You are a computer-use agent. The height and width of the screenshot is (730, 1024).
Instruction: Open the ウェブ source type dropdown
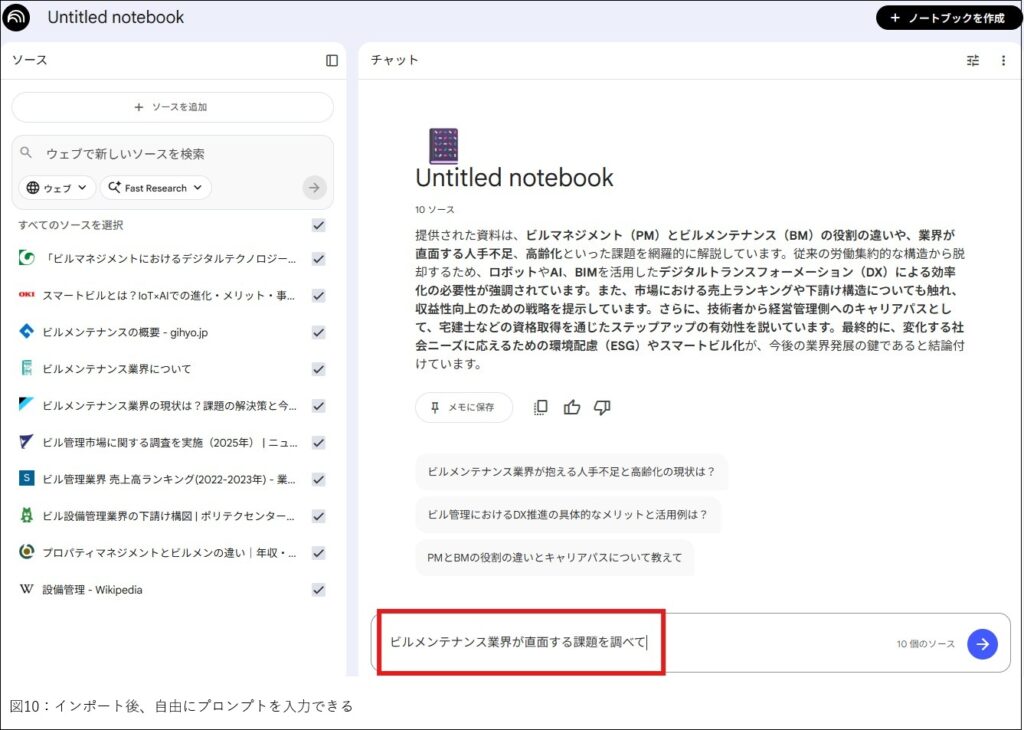[58, 188]
